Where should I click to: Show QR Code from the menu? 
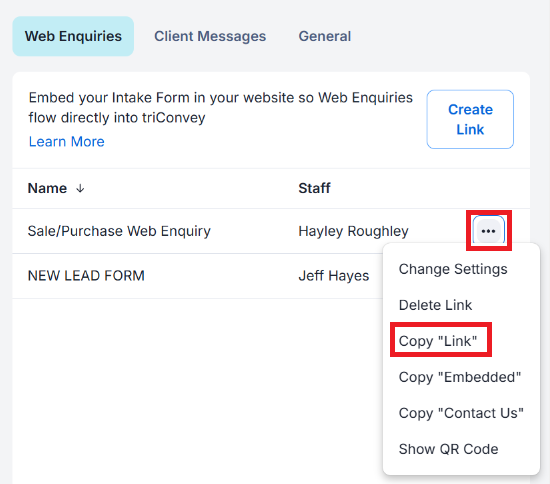coord(448,449)
